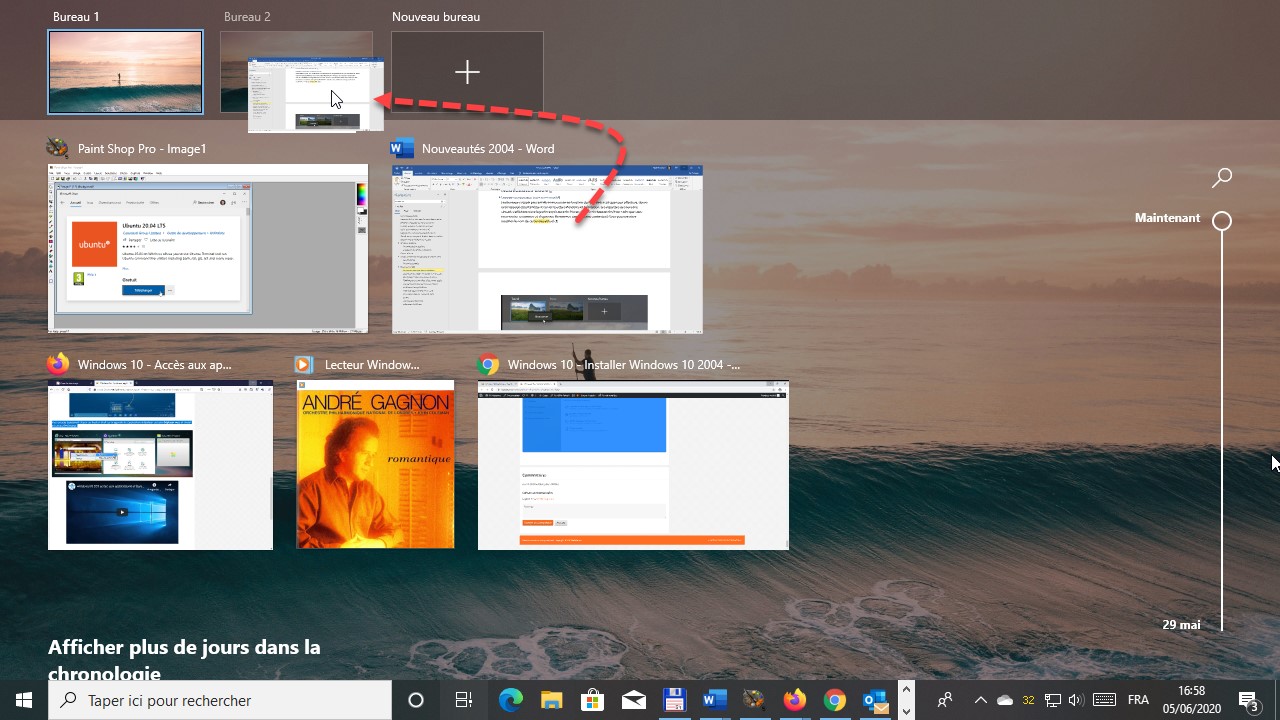Open the FRA input language selector
Viewport: 1280px width, 720px height.
[x=1138, y=700]
